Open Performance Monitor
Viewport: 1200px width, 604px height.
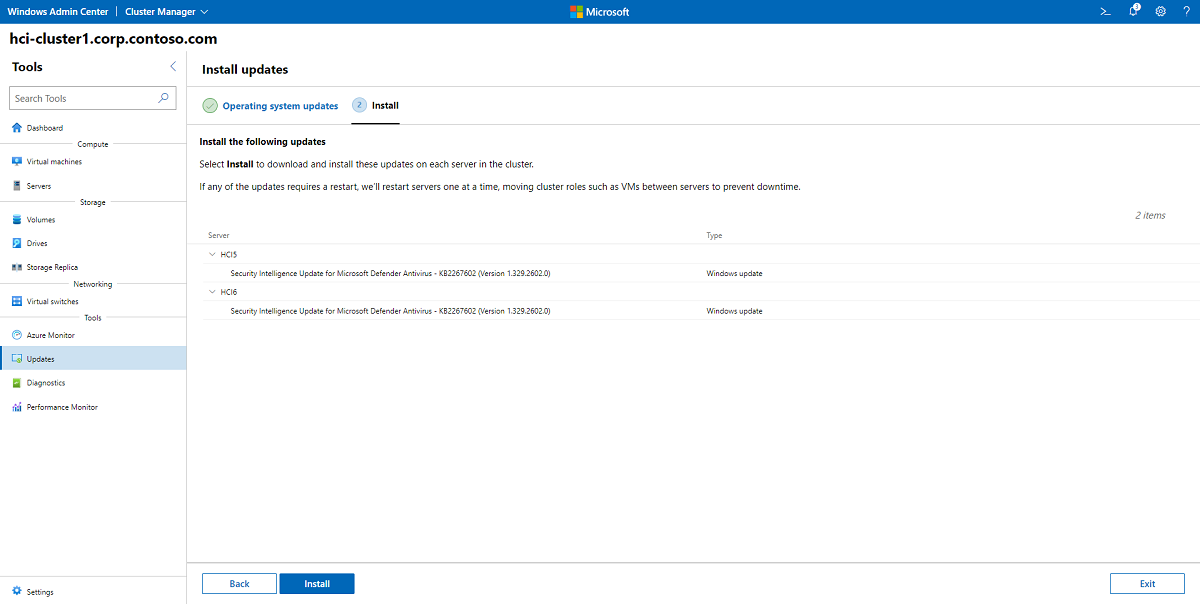click(62, 407)
